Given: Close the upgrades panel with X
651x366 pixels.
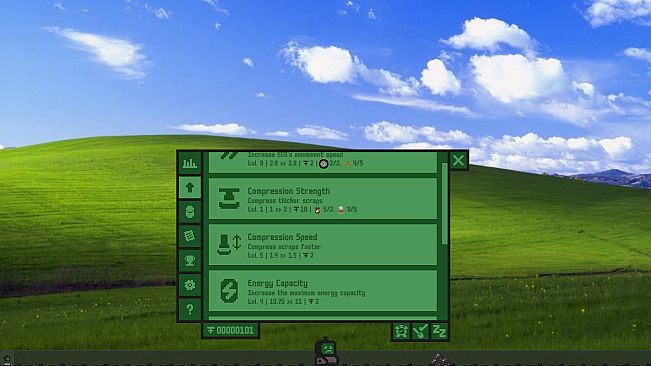Looking at the screenshot, I should pos(458,160).
